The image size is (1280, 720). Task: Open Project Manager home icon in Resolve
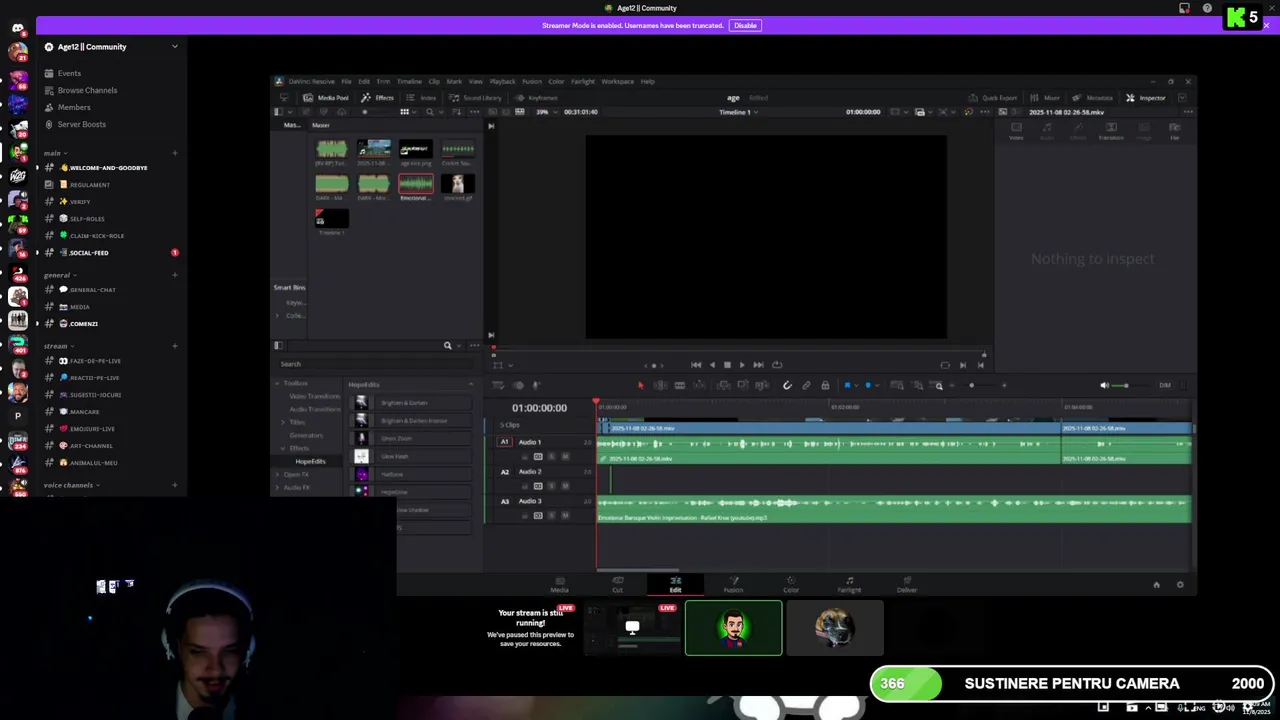pos(1157,585)
